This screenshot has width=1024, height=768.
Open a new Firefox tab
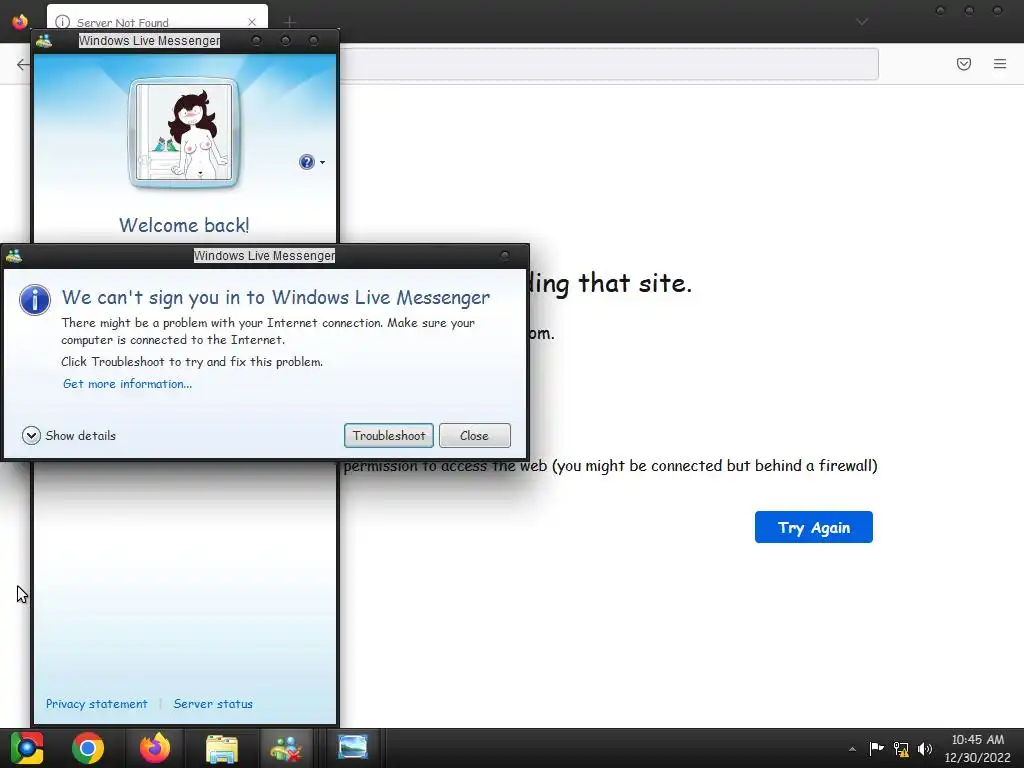click(289, 22)
